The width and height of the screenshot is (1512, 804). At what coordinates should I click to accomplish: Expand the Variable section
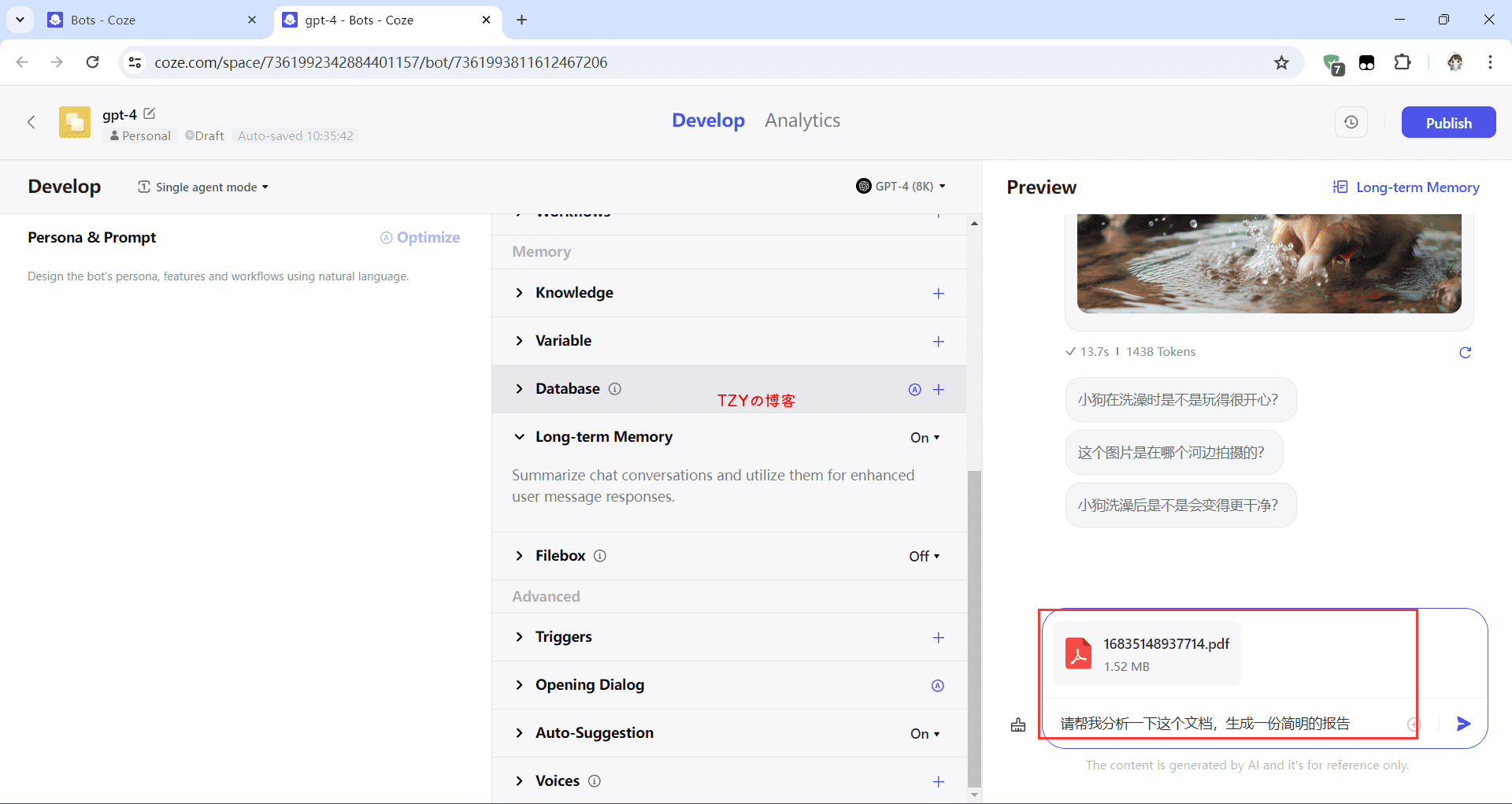[x=563, y=341]
